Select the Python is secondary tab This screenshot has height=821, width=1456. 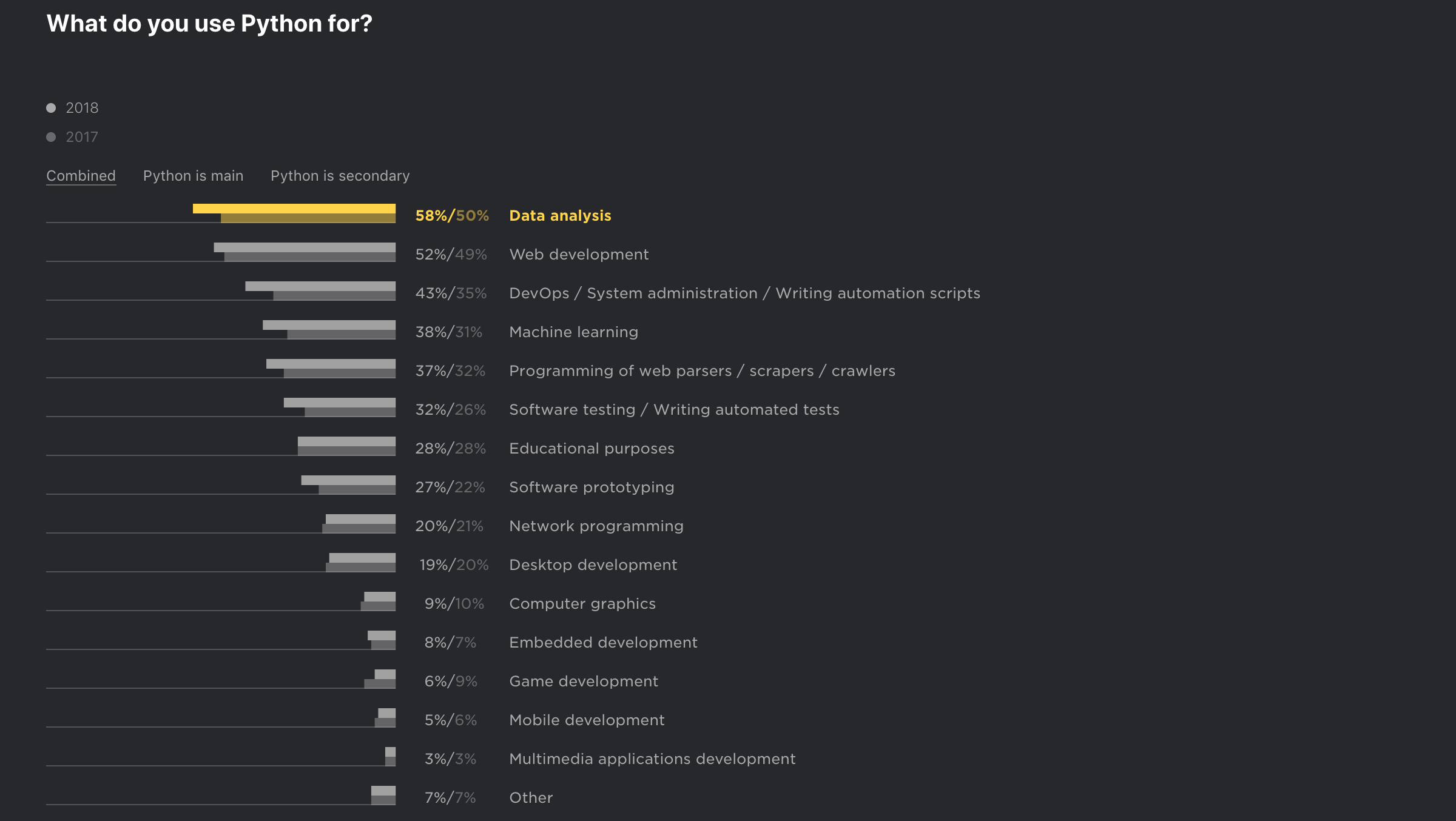[340, 176]
